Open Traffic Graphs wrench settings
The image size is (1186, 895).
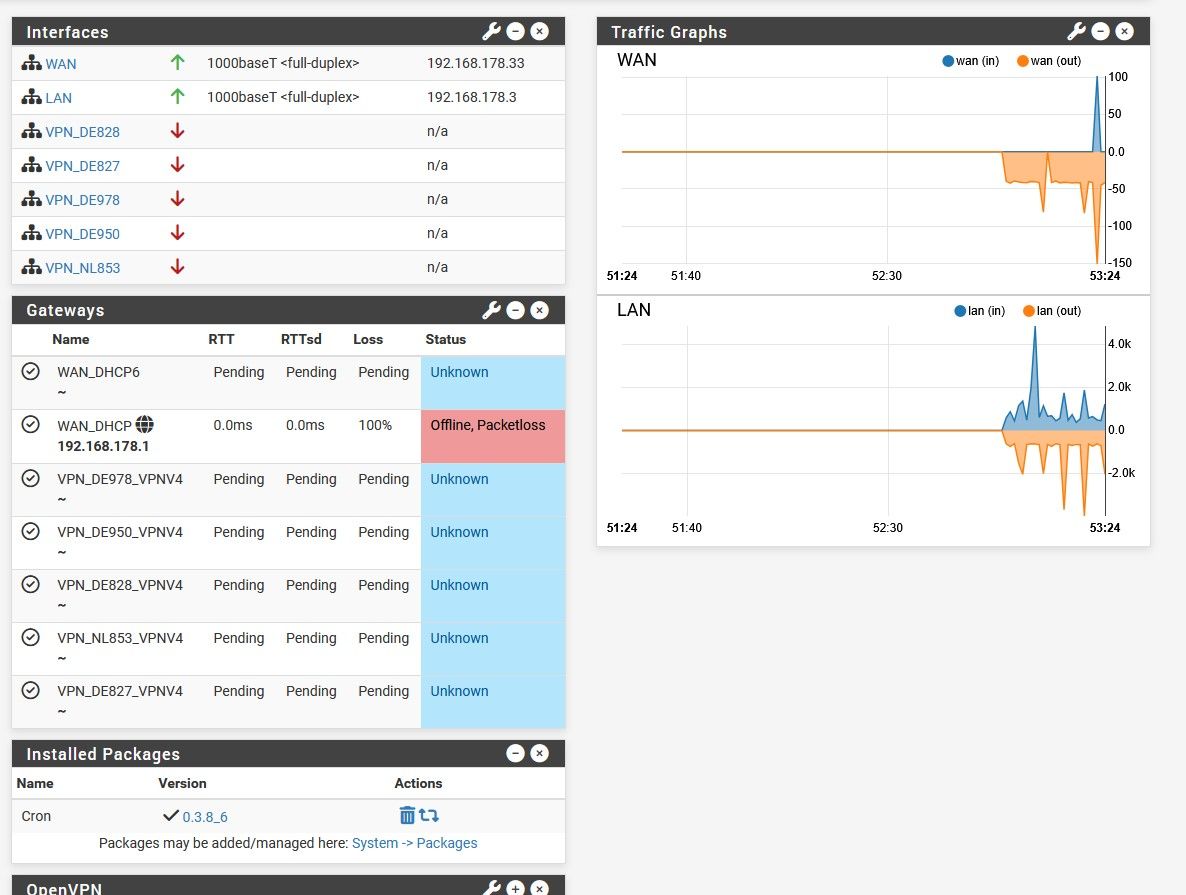1076,32
